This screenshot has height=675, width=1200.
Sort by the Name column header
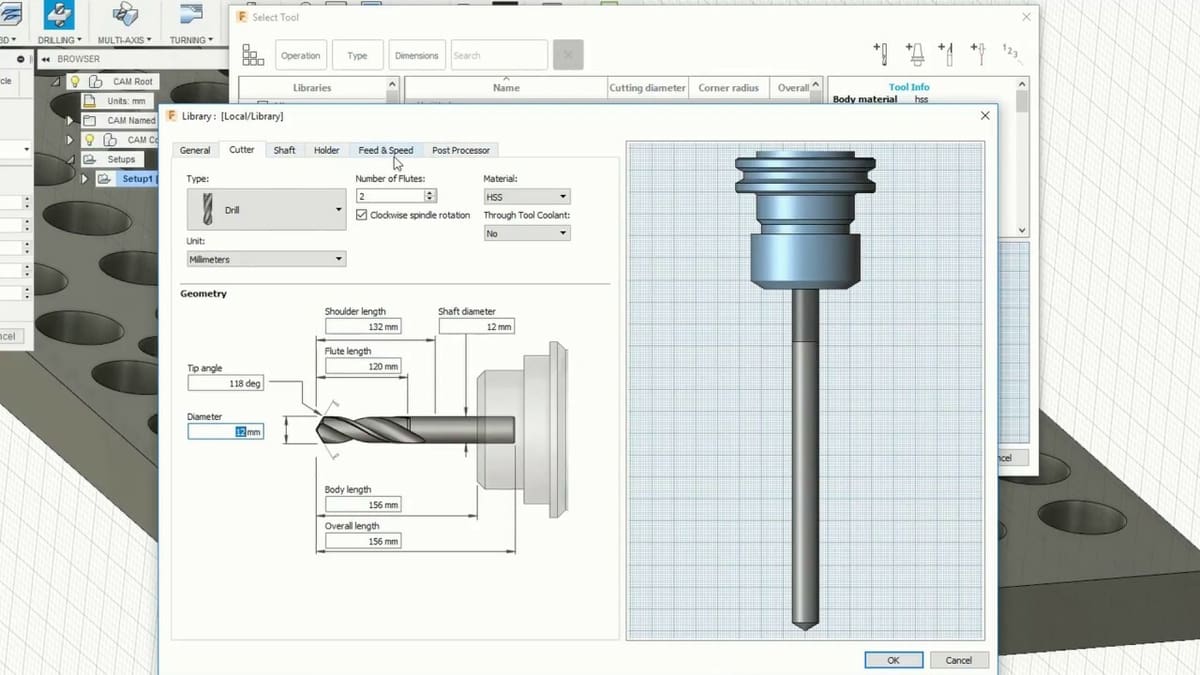click(506, 88)
